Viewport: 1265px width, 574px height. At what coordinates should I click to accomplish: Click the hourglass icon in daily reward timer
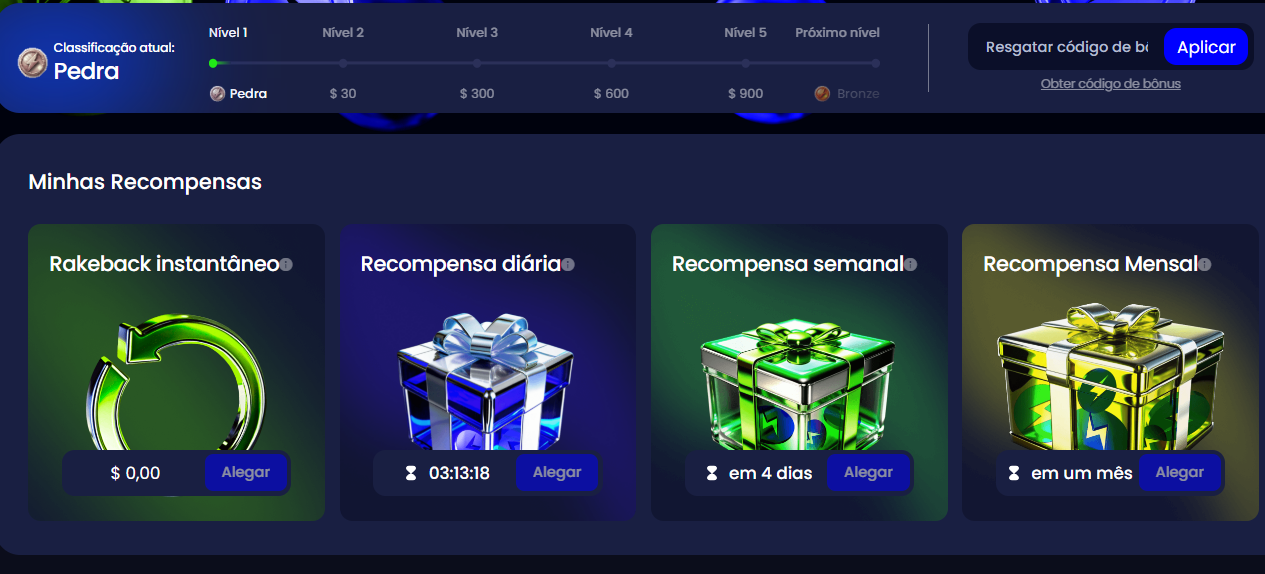coord(410,473)
